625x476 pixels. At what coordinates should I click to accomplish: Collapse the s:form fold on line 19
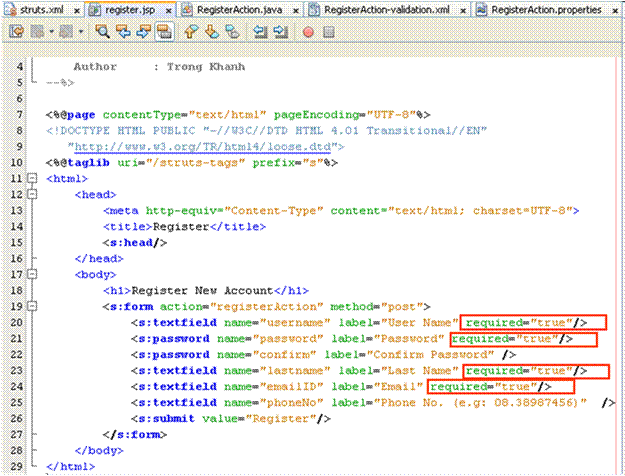[x=32, y=306]
